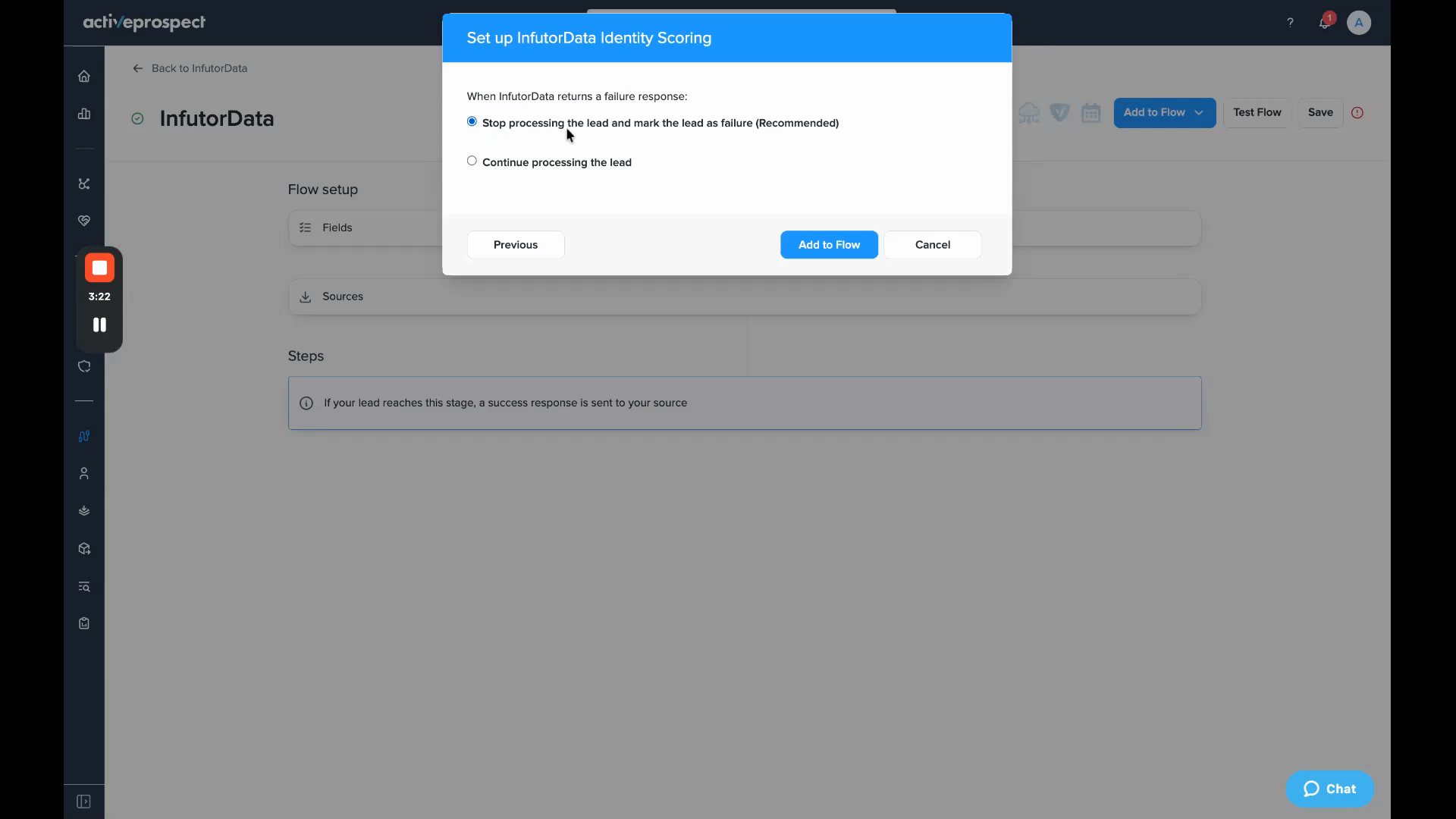1456x819 pixels.
Task: Open the person sidebar icon
Action: pos(84,473)
